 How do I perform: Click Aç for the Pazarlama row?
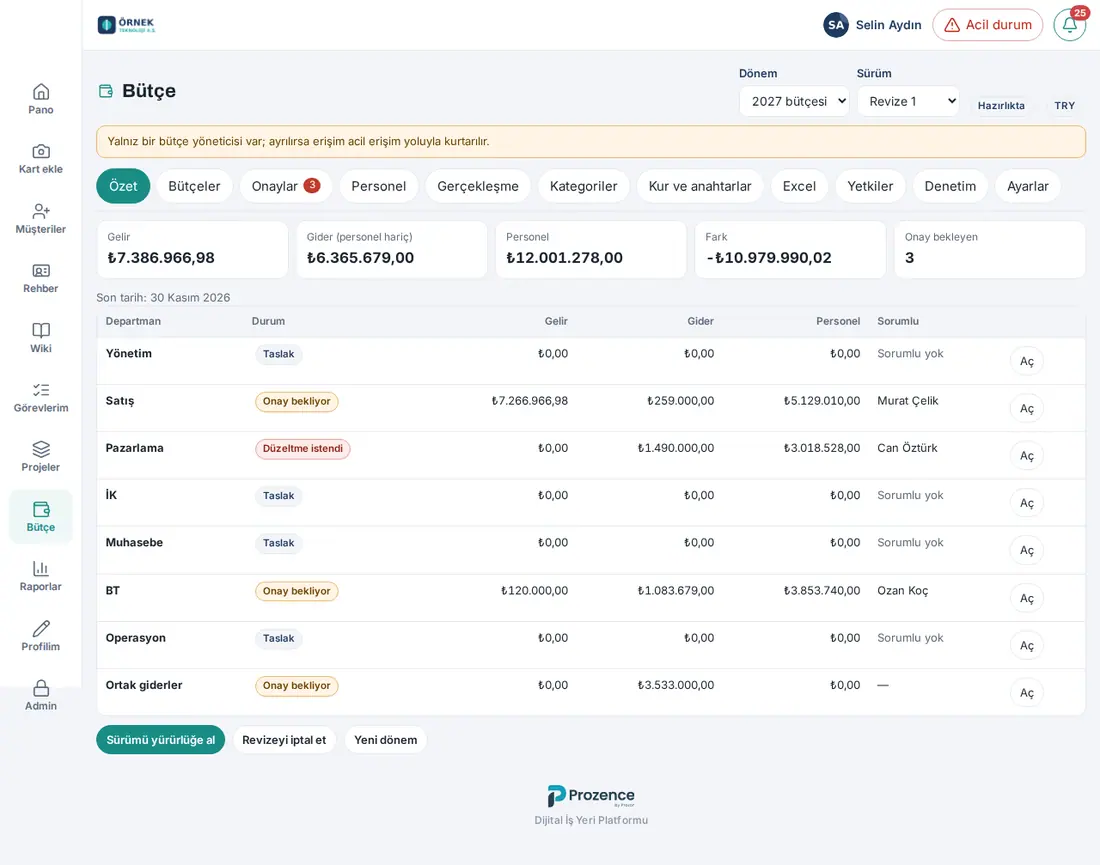(1026, 456)
